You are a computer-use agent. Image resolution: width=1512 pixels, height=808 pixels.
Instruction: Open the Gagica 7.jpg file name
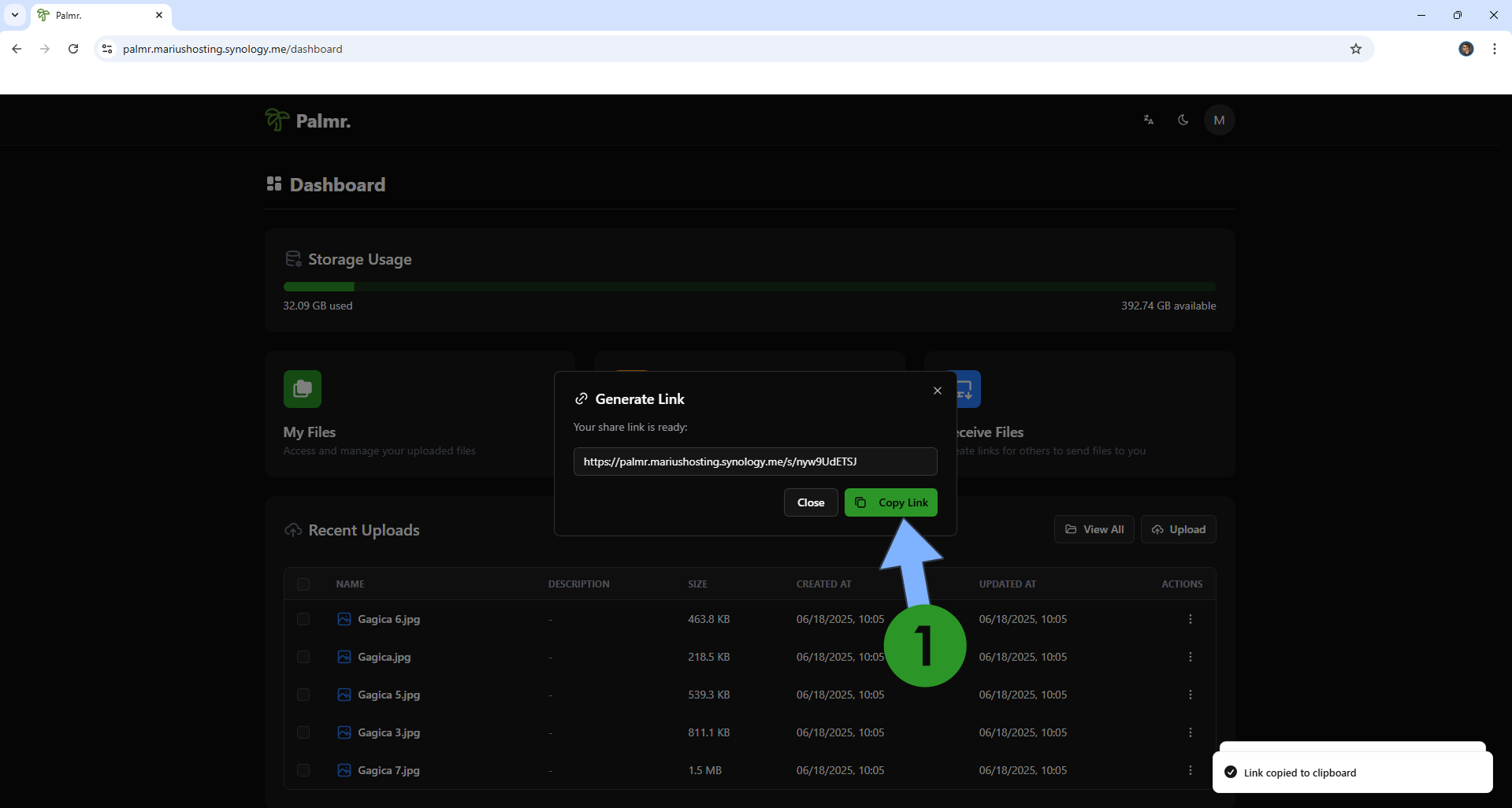click(x=389, y=770)
